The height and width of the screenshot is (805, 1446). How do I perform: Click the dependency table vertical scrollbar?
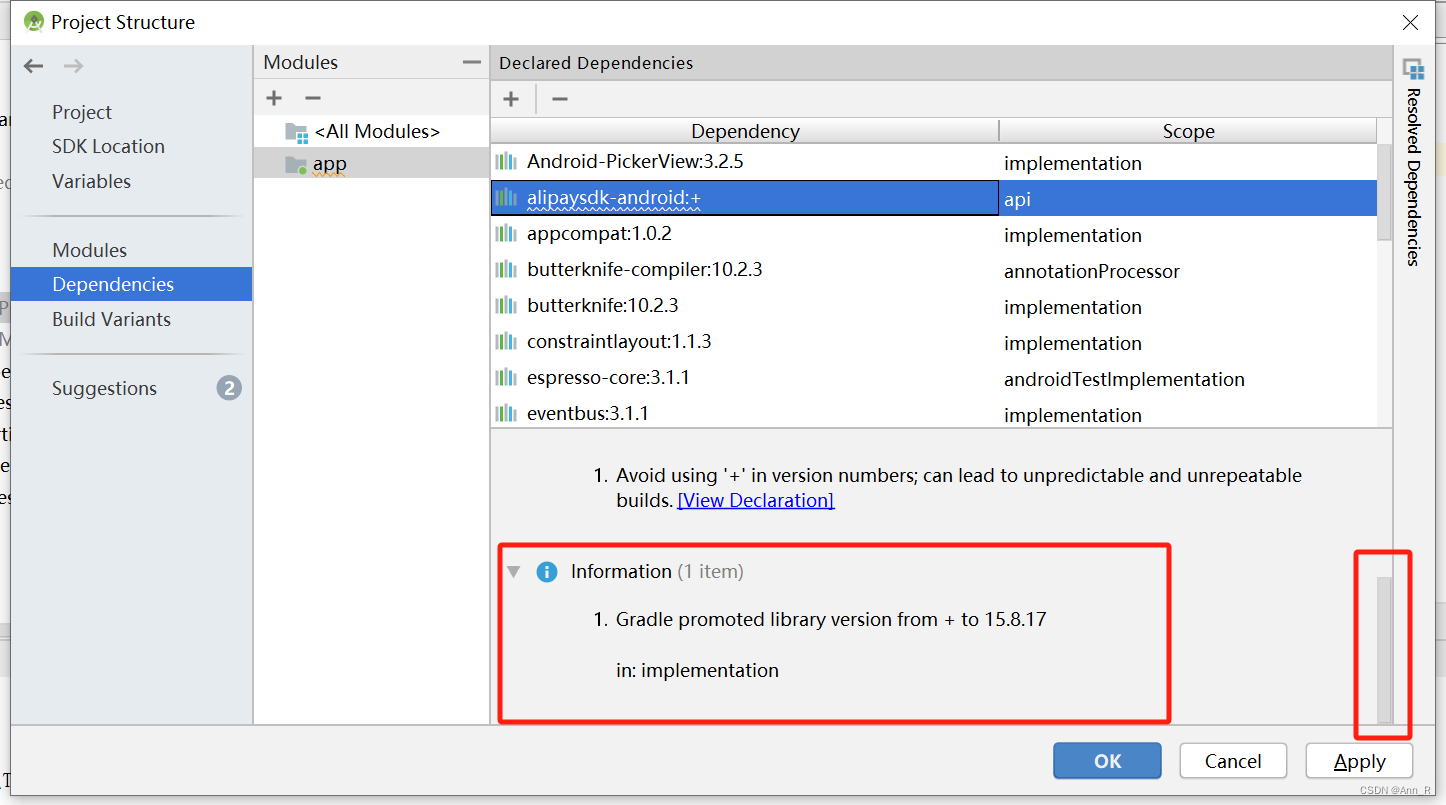pos(1384,191)
